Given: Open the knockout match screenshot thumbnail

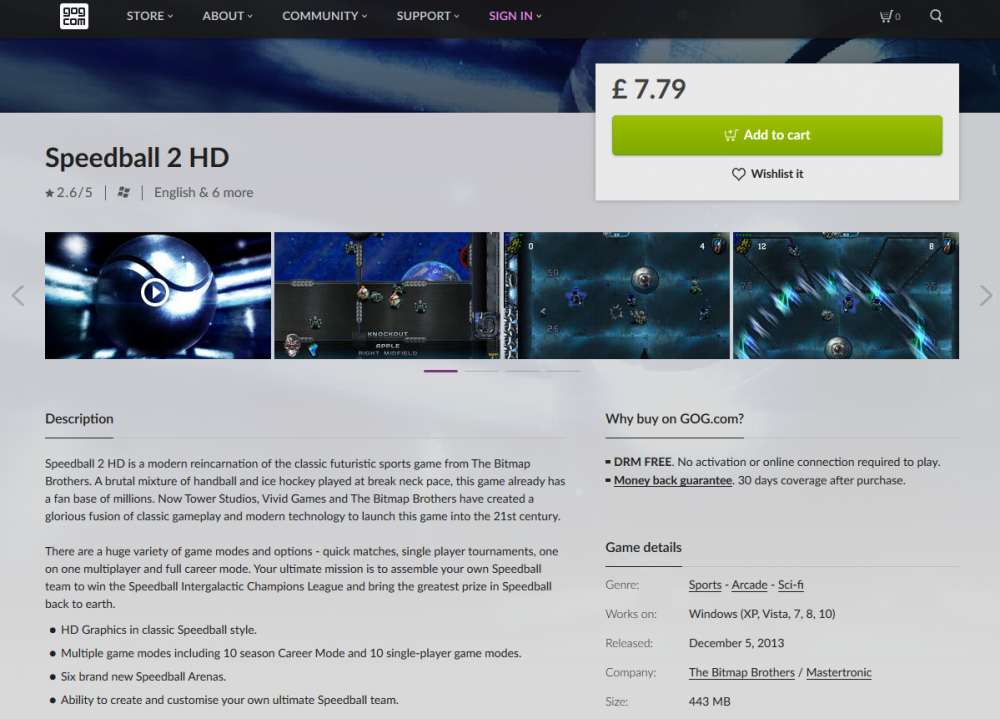Looking at the screenshot, I should pos(387,295).
